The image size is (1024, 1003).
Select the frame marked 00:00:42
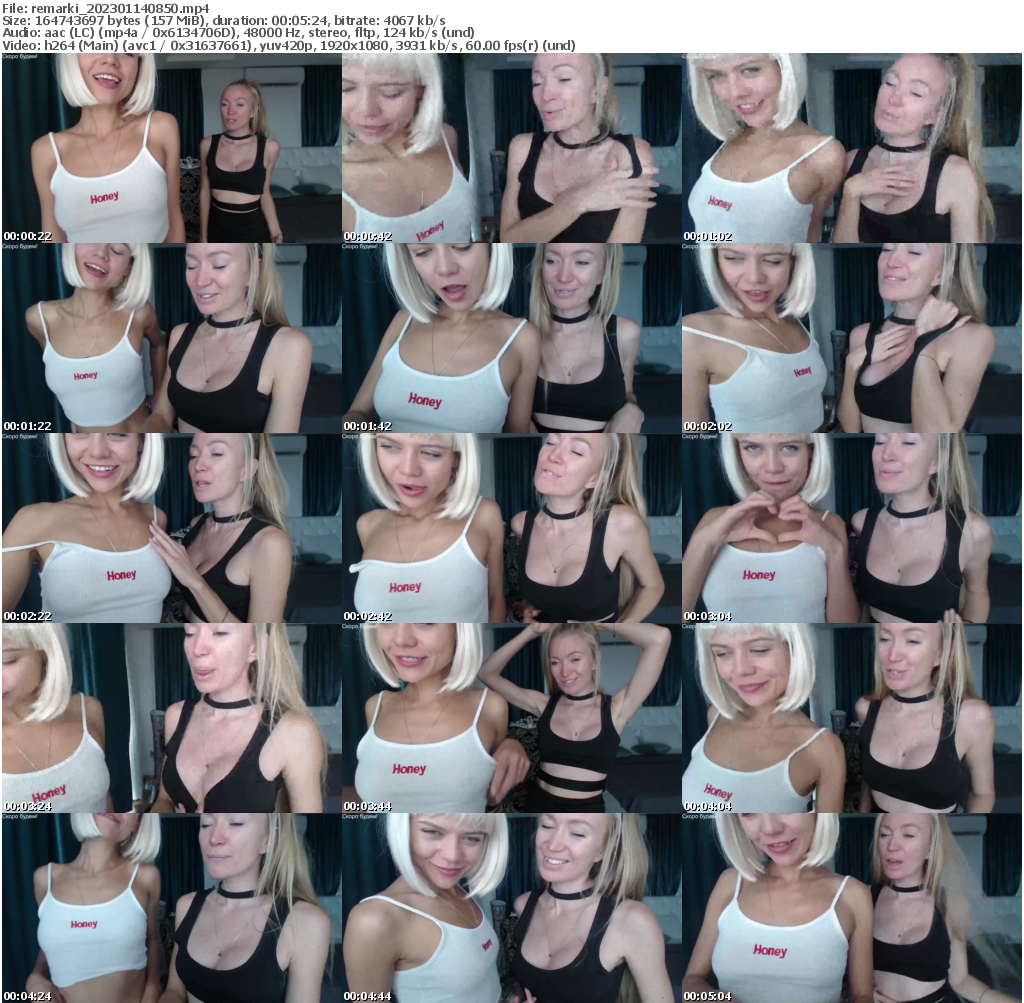click(511, 145)
